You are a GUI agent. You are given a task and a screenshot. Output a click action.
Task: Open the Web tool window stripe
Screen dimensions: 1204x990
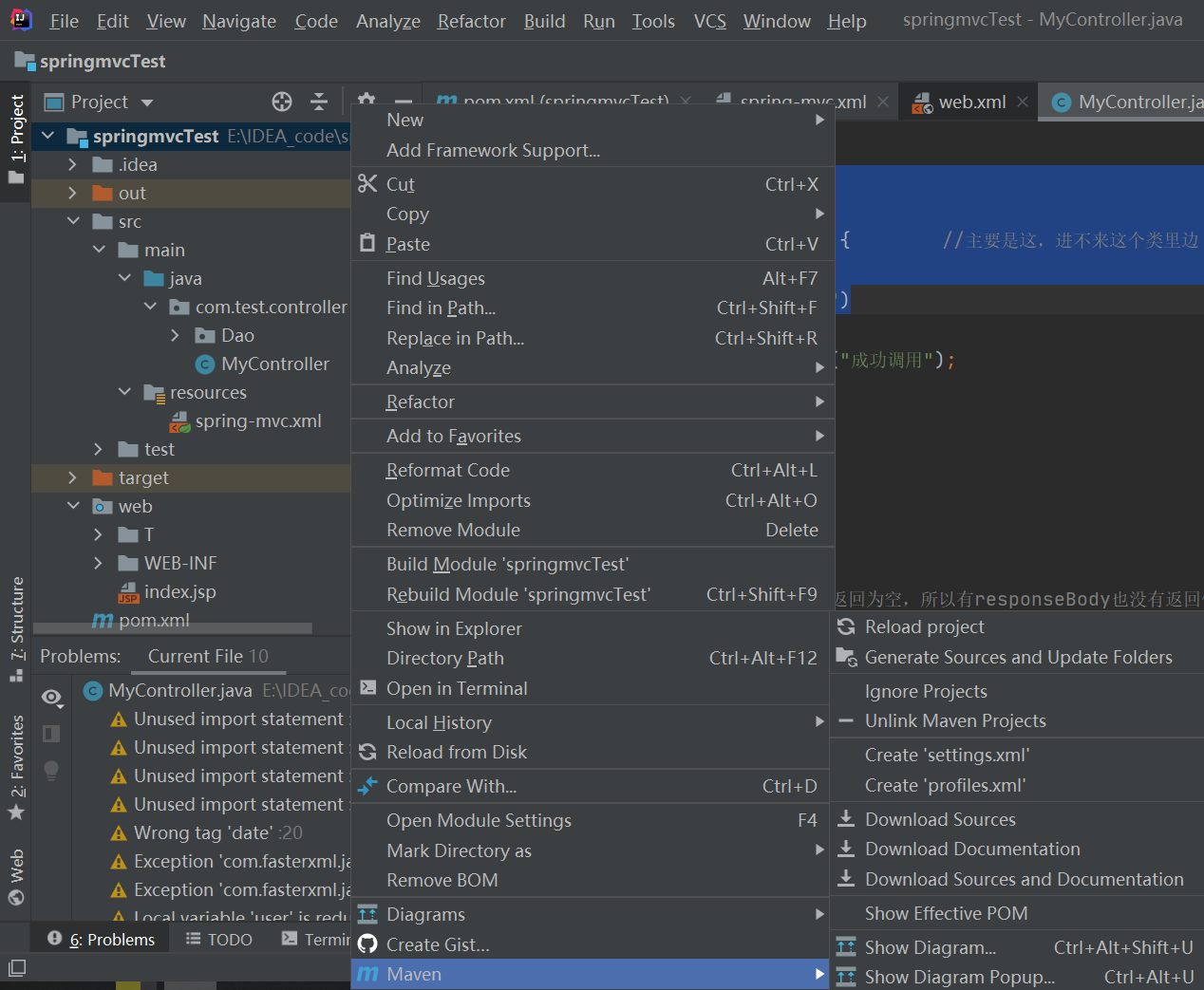point(16,878)
